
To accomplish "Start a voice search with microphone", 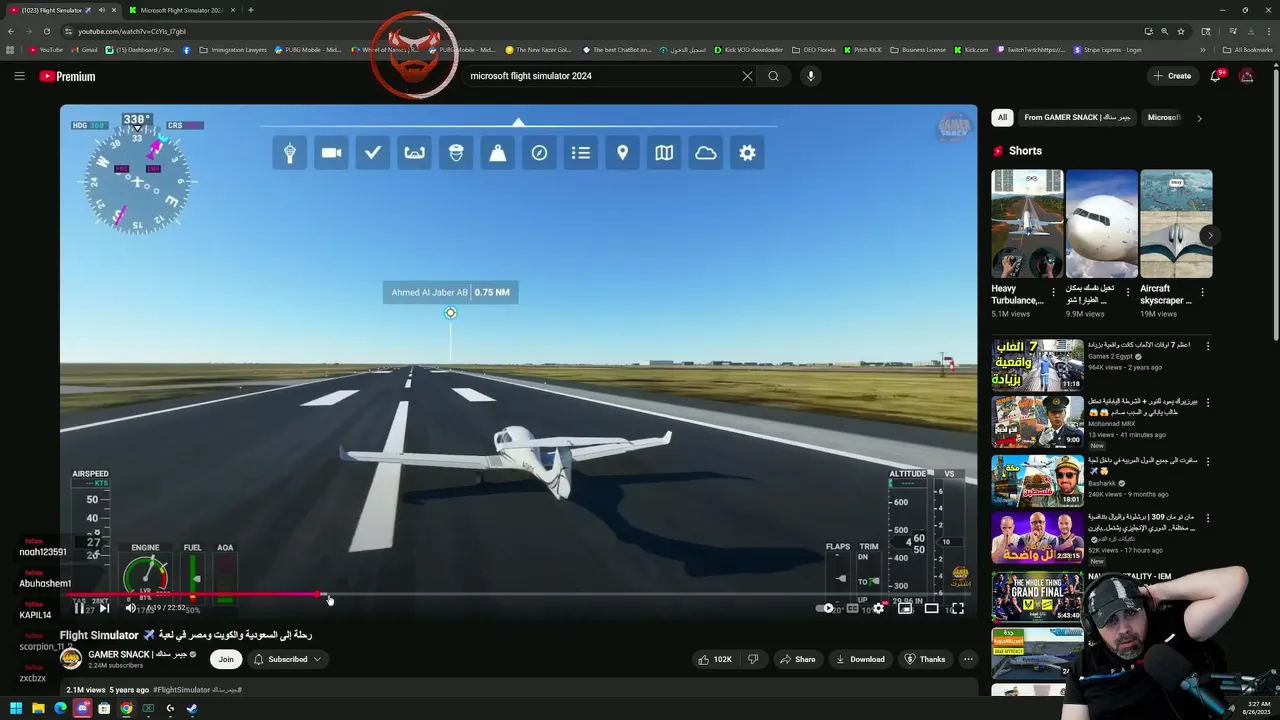I will (811, 76).
